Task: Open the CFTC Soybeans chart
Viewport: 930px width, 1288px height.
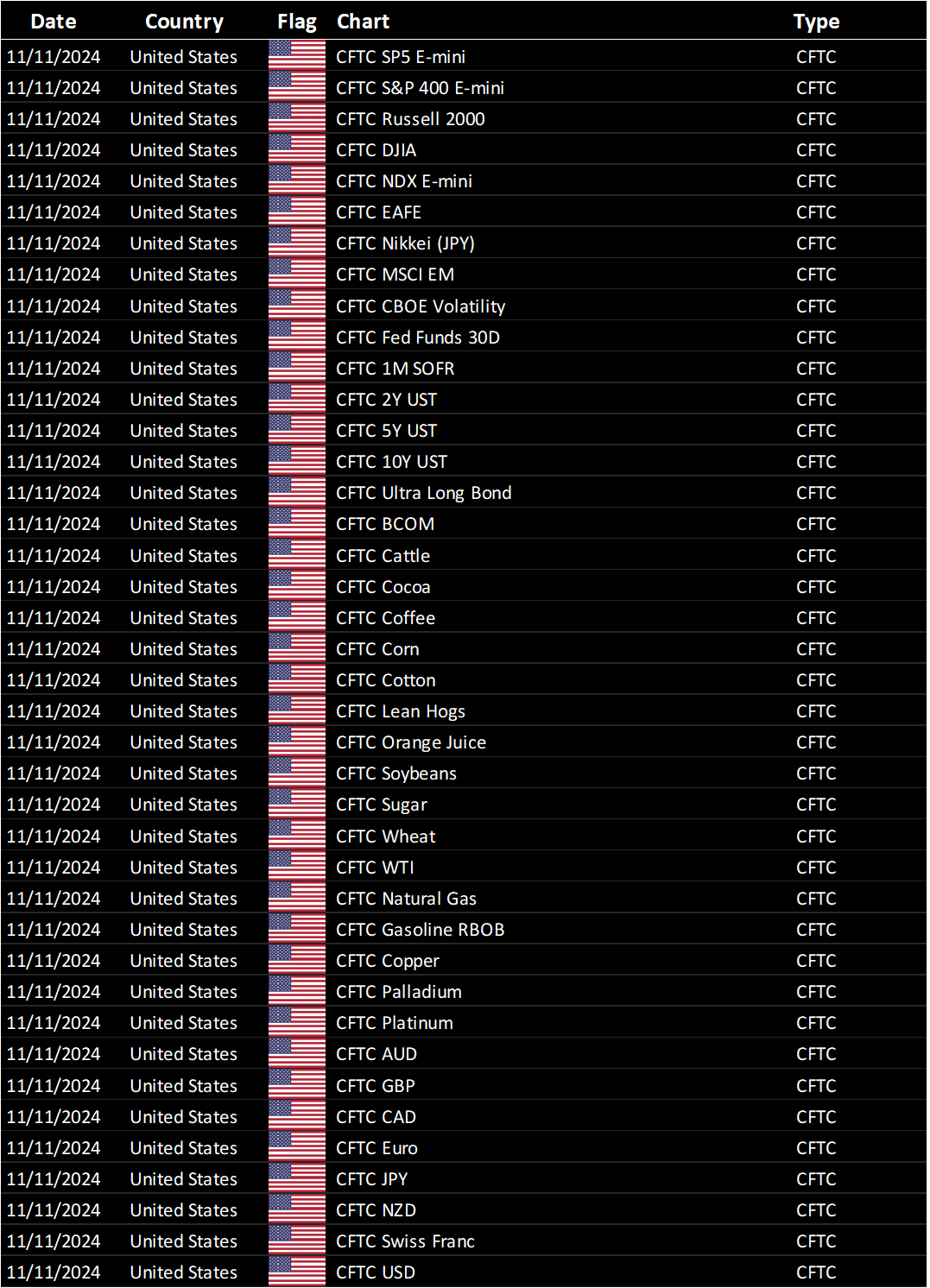Action: pos(396,773)
